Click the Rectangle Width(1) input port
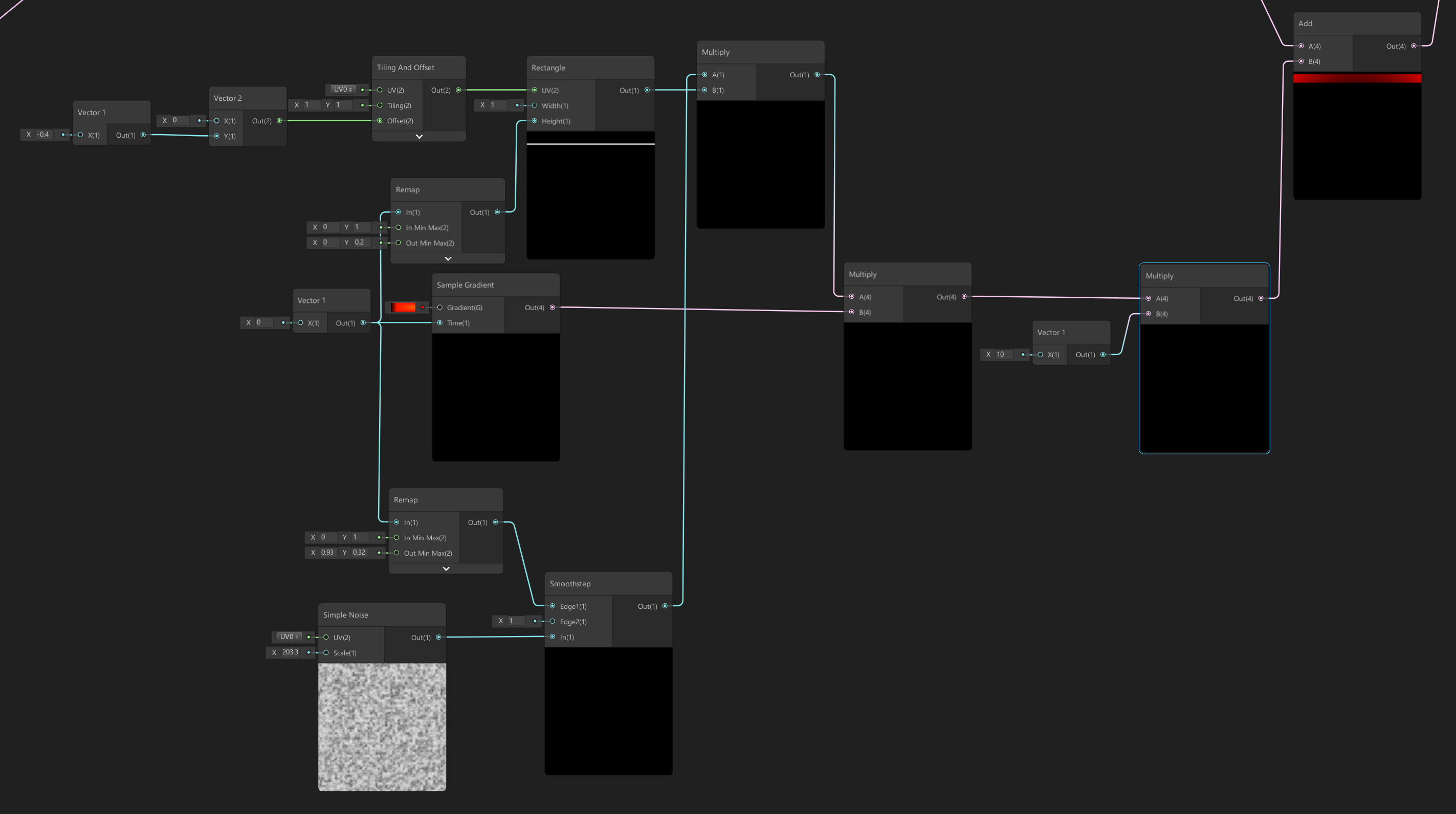The image size is (1456, 814). point(534,105)
